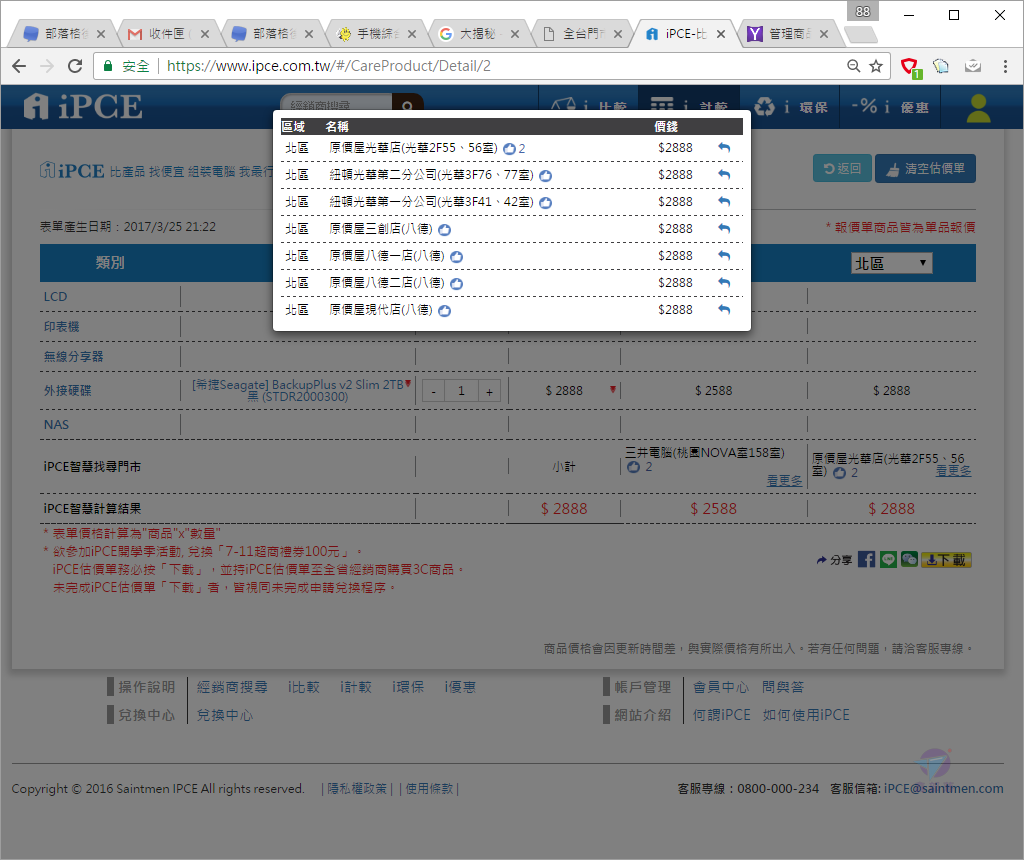This screenshot has width=1024, height=860.
Task: Click 看更多 link under 原價屋光華店
Action: 953,471
